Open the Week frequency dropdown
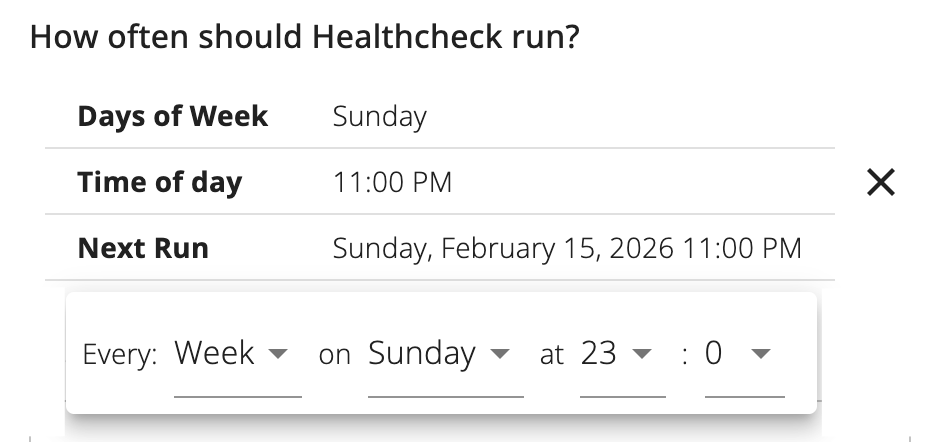946x442 pixels. click(x=215, y=354)
